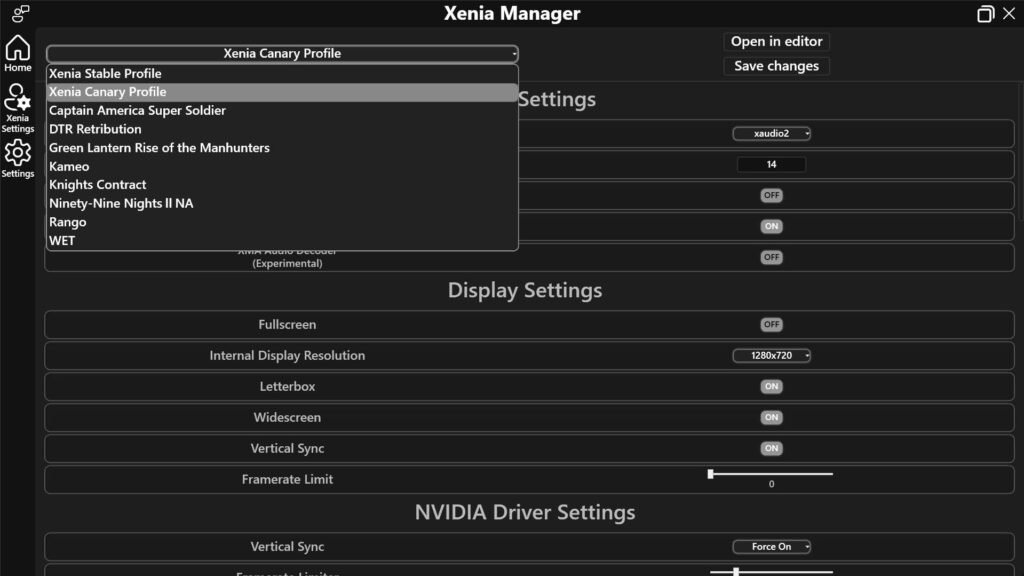Open the Xenia Settings sidebar icon

coord(18,108)
